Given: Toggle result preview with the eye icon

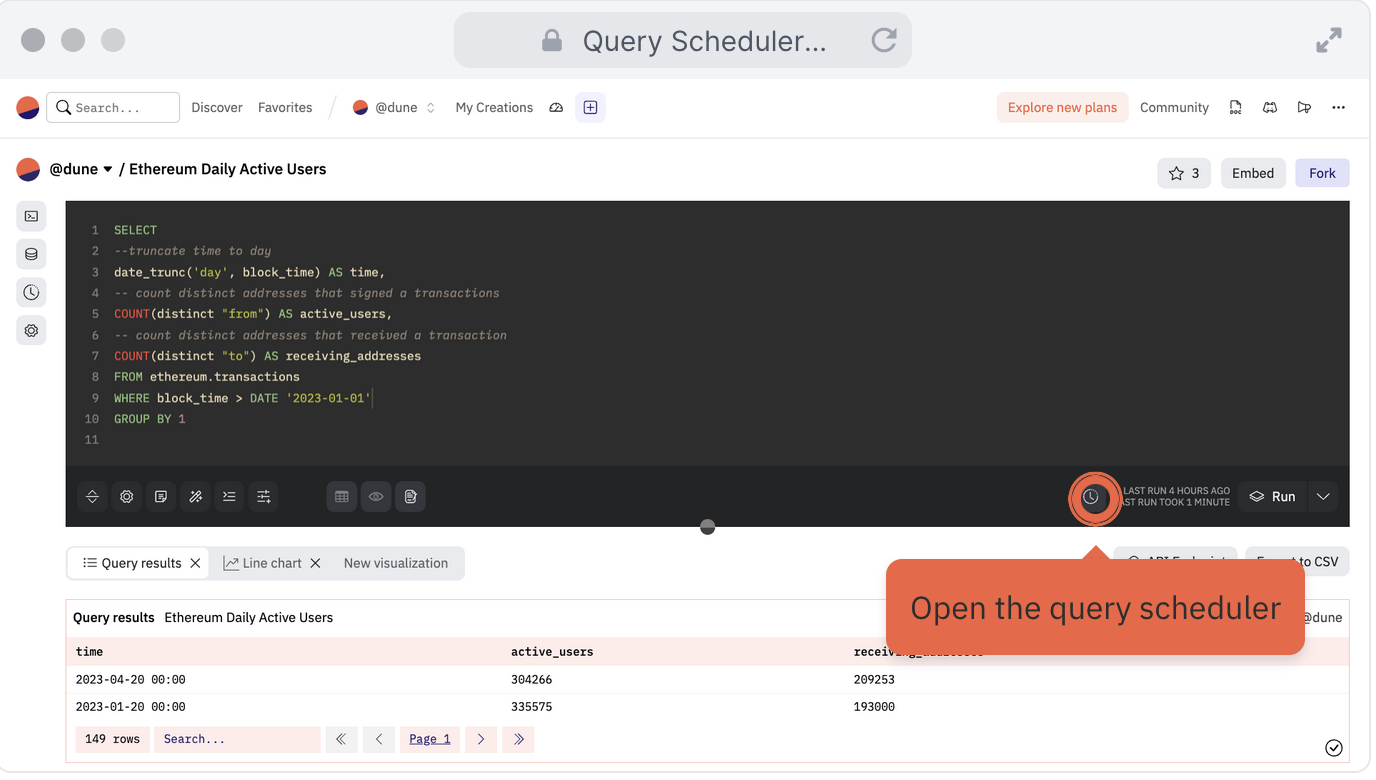Looking at the screenshot, I should coord(376,496).
